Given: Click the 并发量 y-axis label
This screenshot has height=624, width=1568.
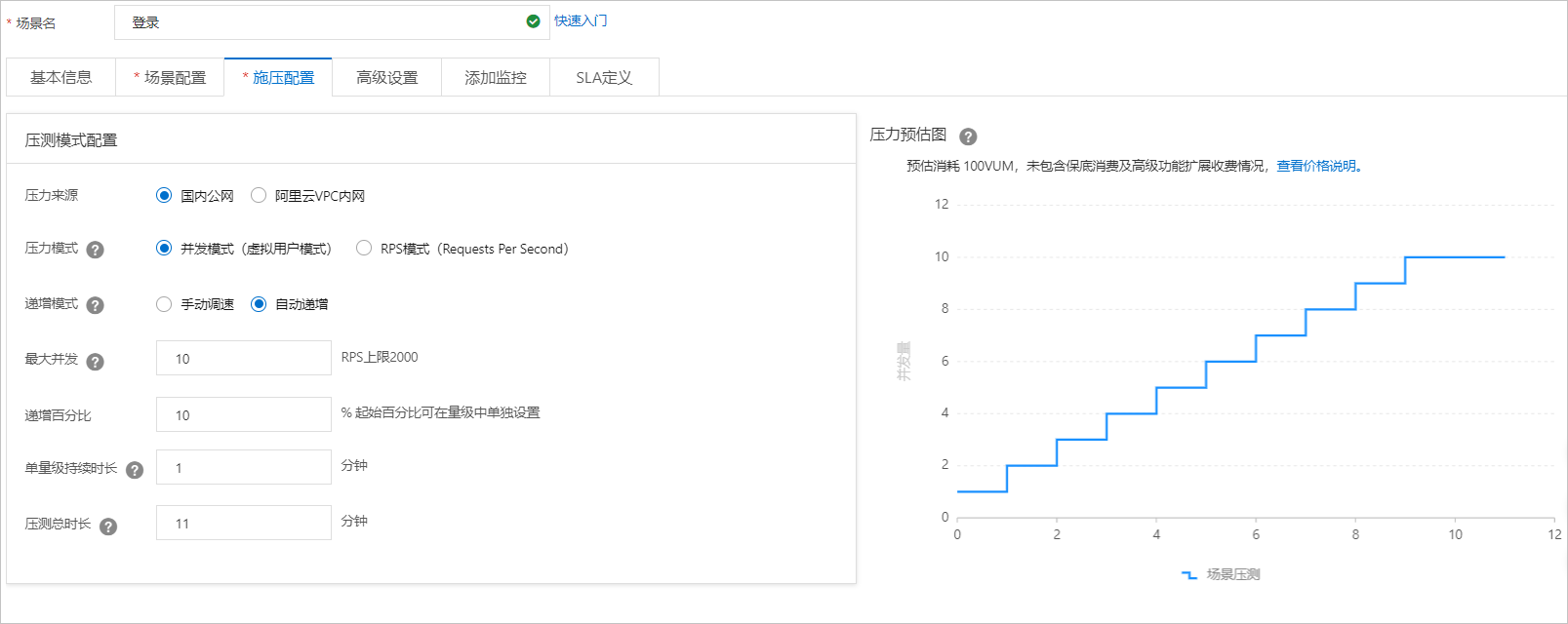Looking at the screenshot, I should (x=904, y=361).
